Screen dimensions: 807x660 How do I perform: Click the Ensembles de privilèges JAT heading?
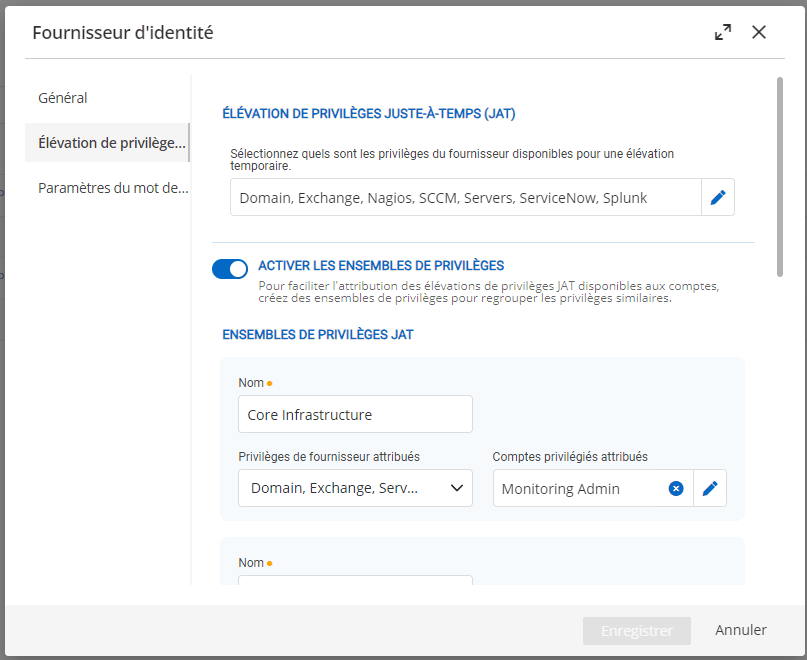click(x=318, y=334)
